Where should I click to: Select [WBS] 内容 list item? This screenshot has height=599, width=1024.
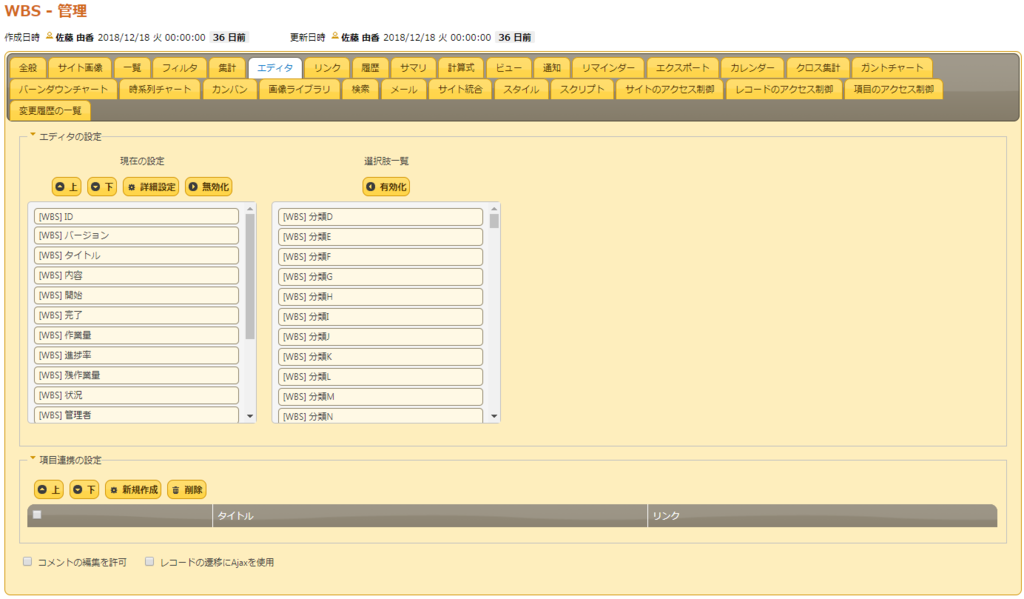pos(136,276)
